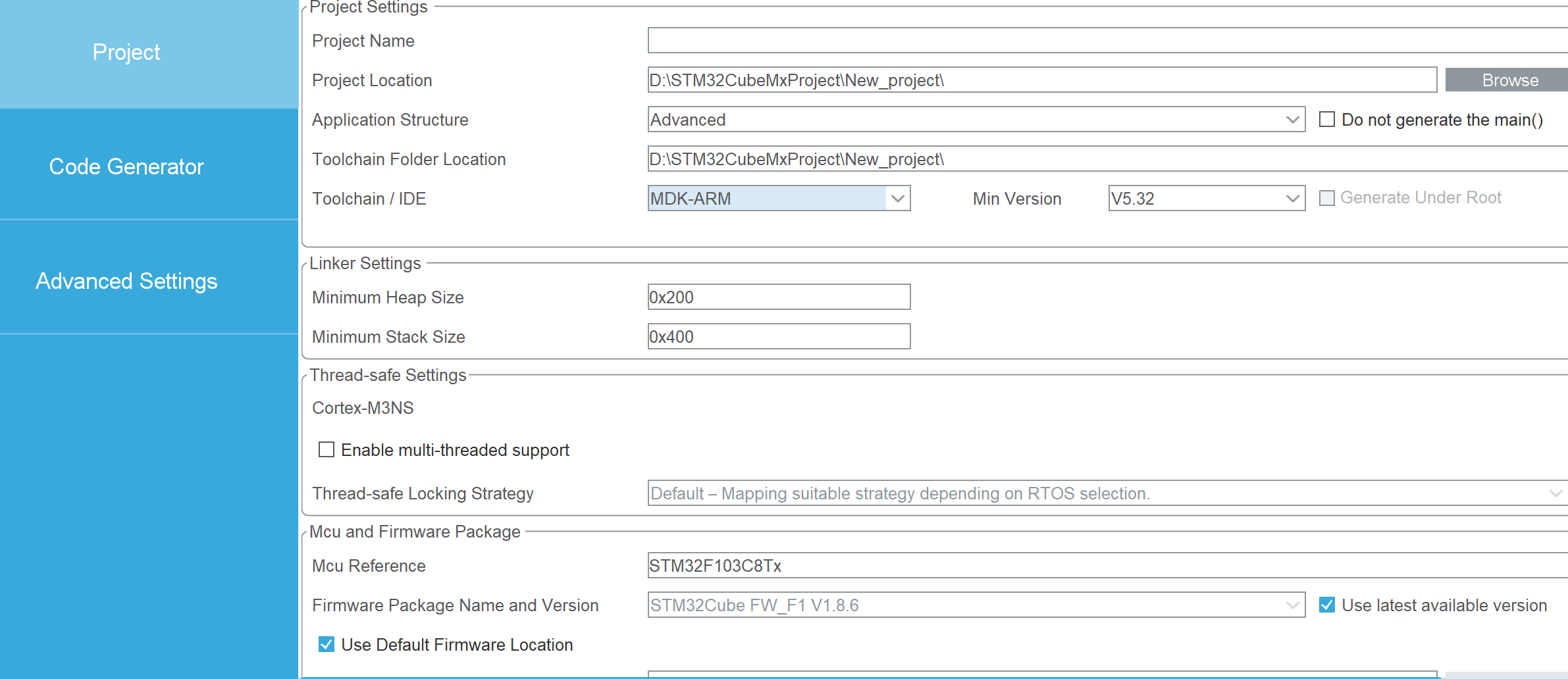The image size is (1568, 679).
Task: Click the Application Structure dropdown arrow
Action: pyautogui.click(x=1292, y=120)
